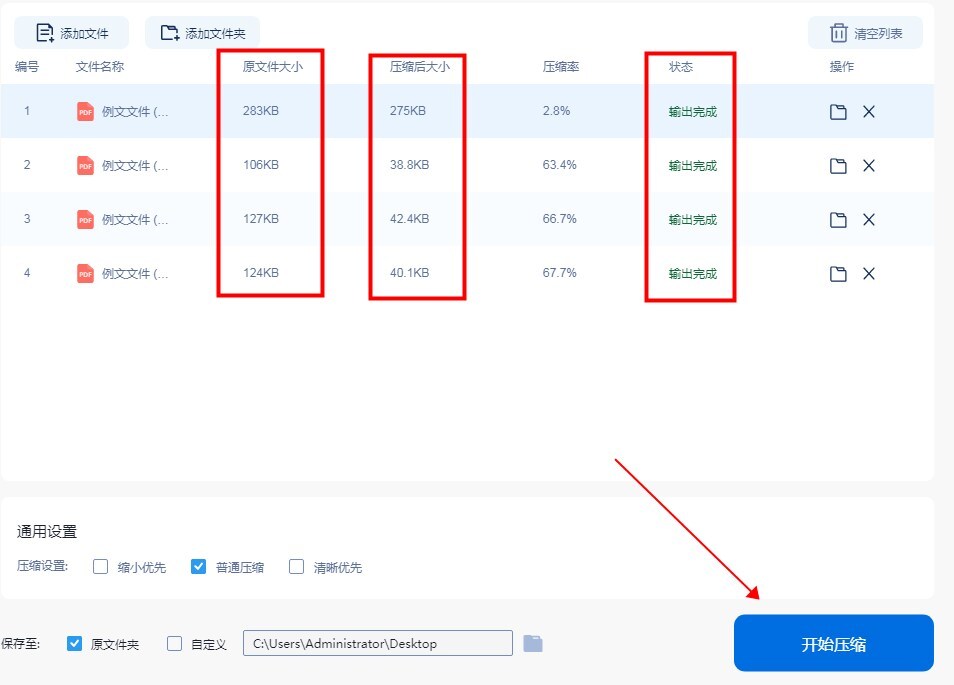Click the 添加文件 button
Screen dimensions: 954x685
(72, 33)
